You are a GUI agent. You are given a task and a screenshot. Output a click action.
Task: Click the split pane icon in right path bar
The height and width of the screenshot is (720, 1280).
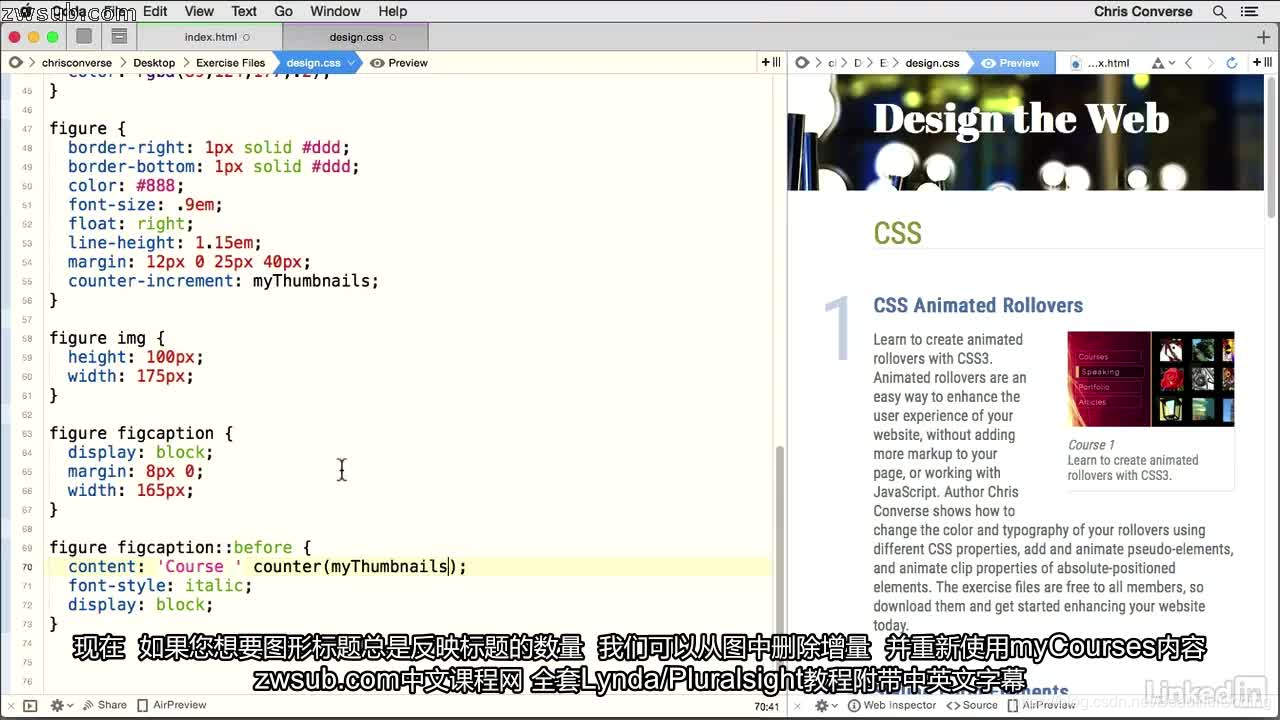pyautogui.click(x=1262, y=62)
